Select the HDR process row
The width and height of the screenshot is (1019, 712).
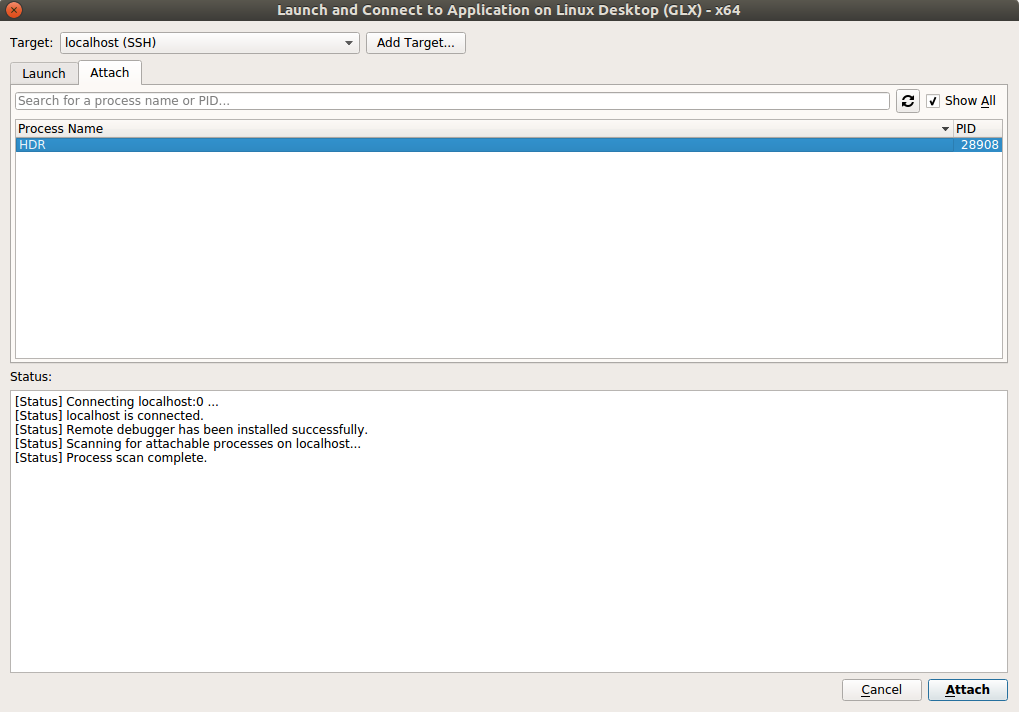pyautogui.click(x=508, y=145)
